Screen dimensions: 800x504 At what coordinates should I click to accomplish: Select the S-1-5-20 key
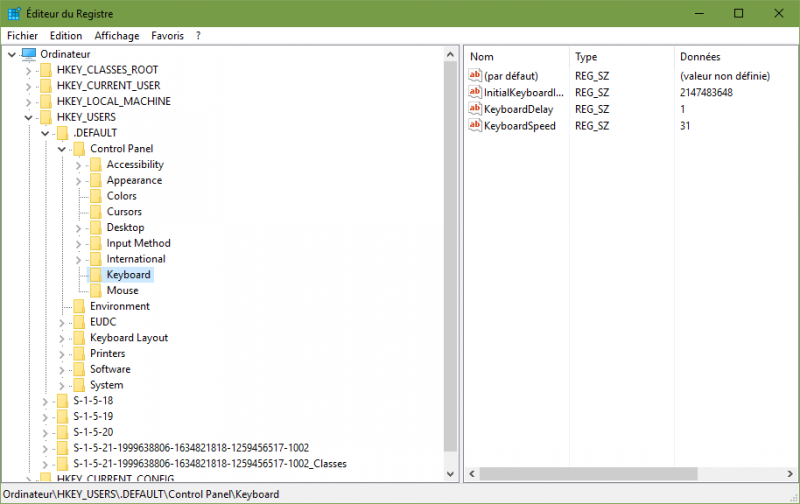(93, 433)
